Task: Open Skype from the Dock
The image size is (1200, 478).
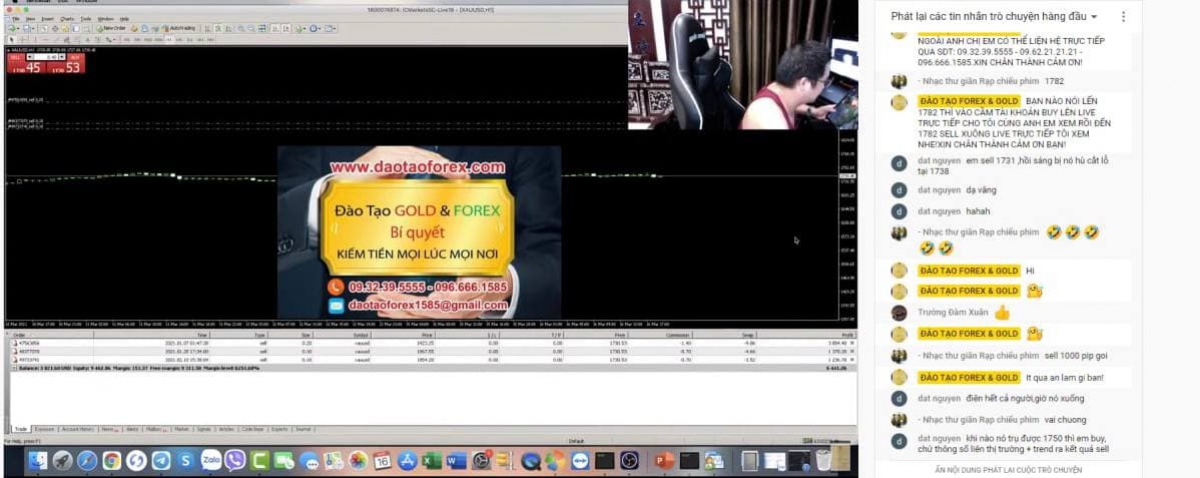Action: click(x=185, y=461)
